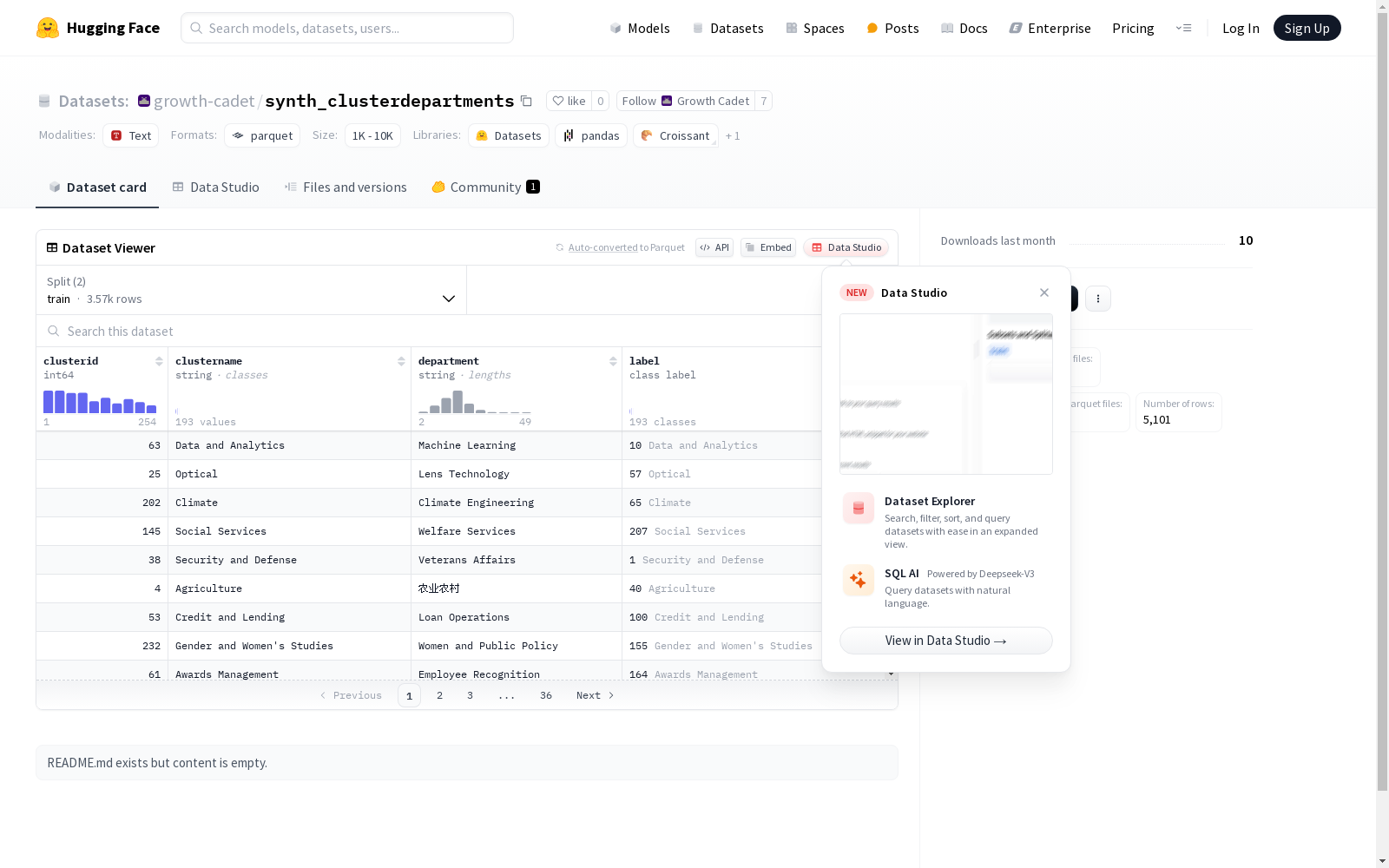Expand the Split train dropdown
This screenshot has width=1389, height=868.
252,290
